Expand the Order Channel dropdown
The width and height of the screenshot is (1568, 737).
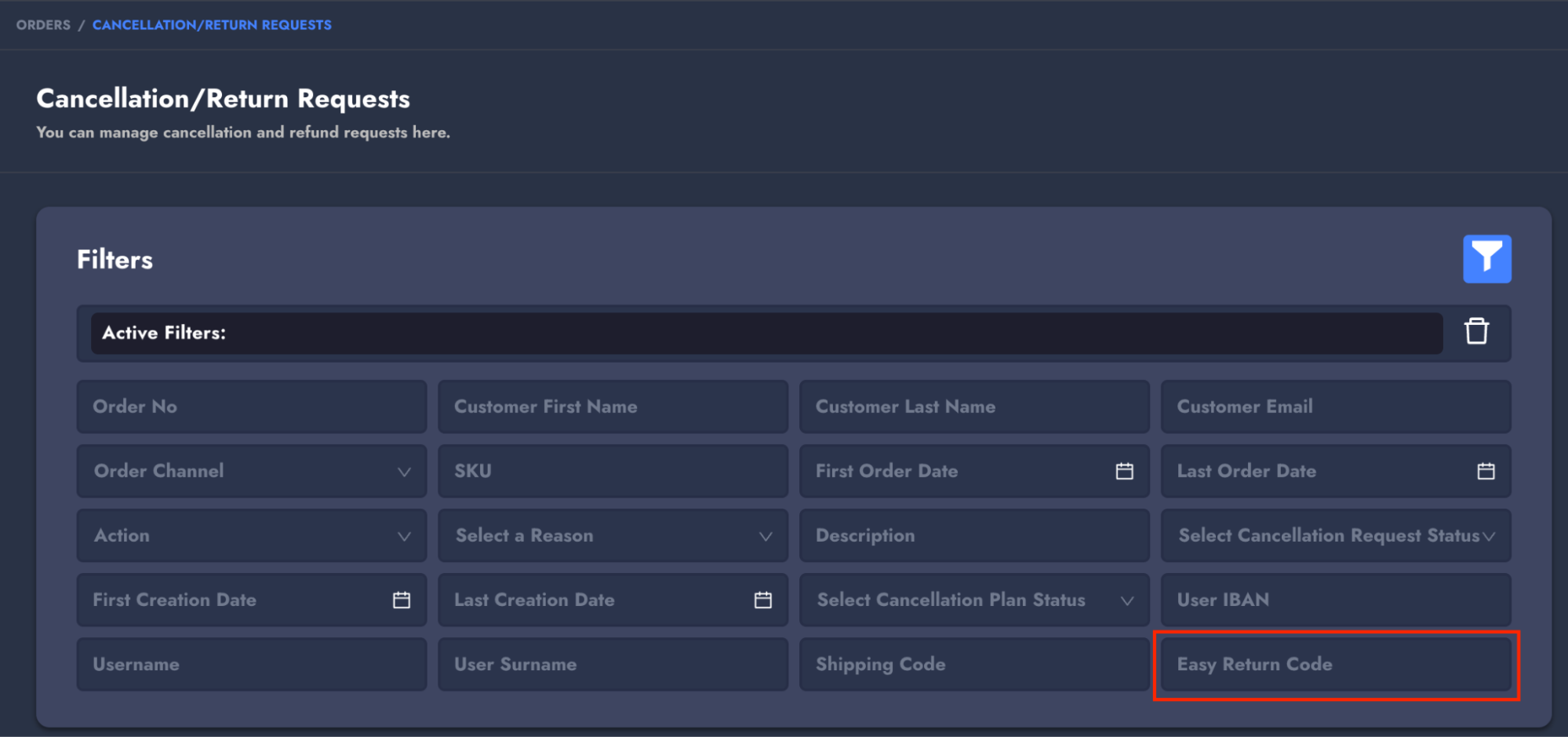tap(251, 471)
